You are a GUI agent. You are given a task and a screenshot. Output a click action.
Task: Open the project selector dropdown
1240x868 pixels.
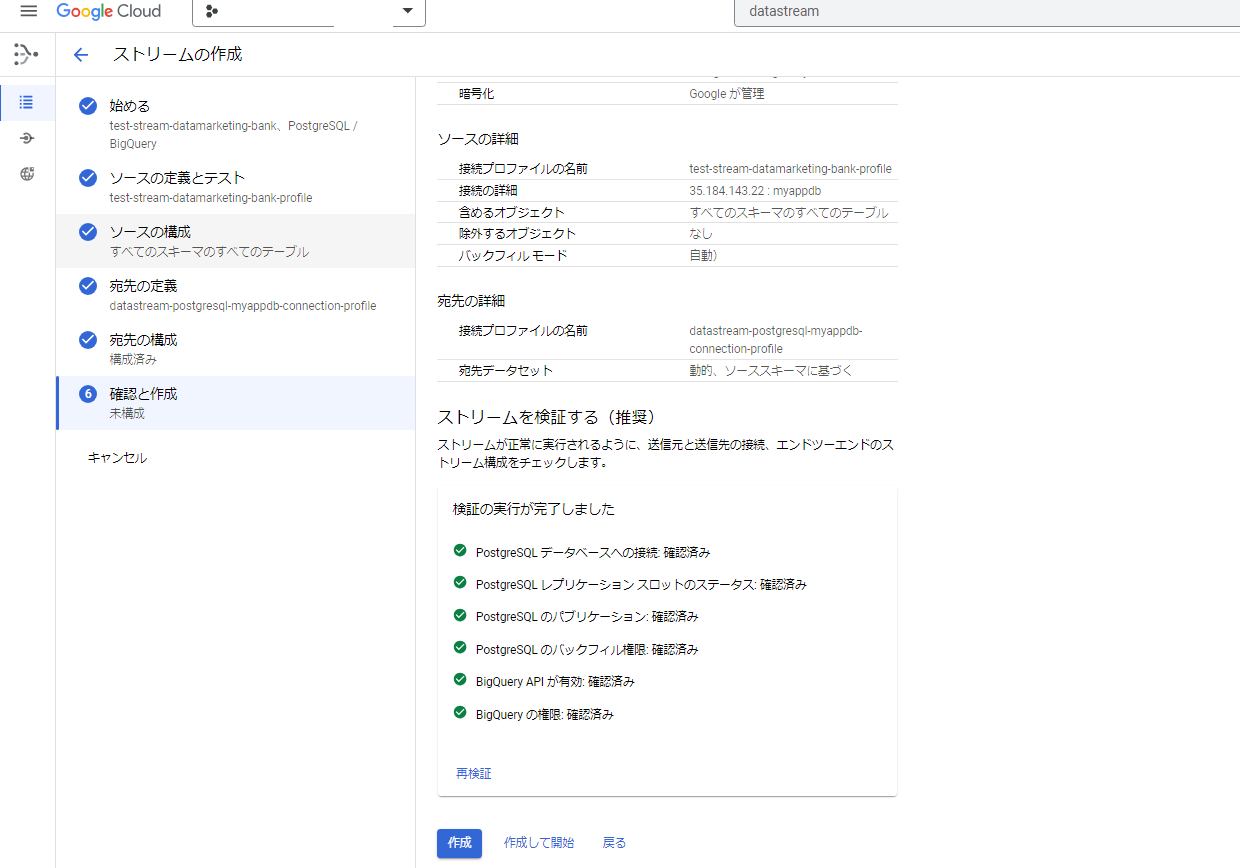tap(309, 11)
